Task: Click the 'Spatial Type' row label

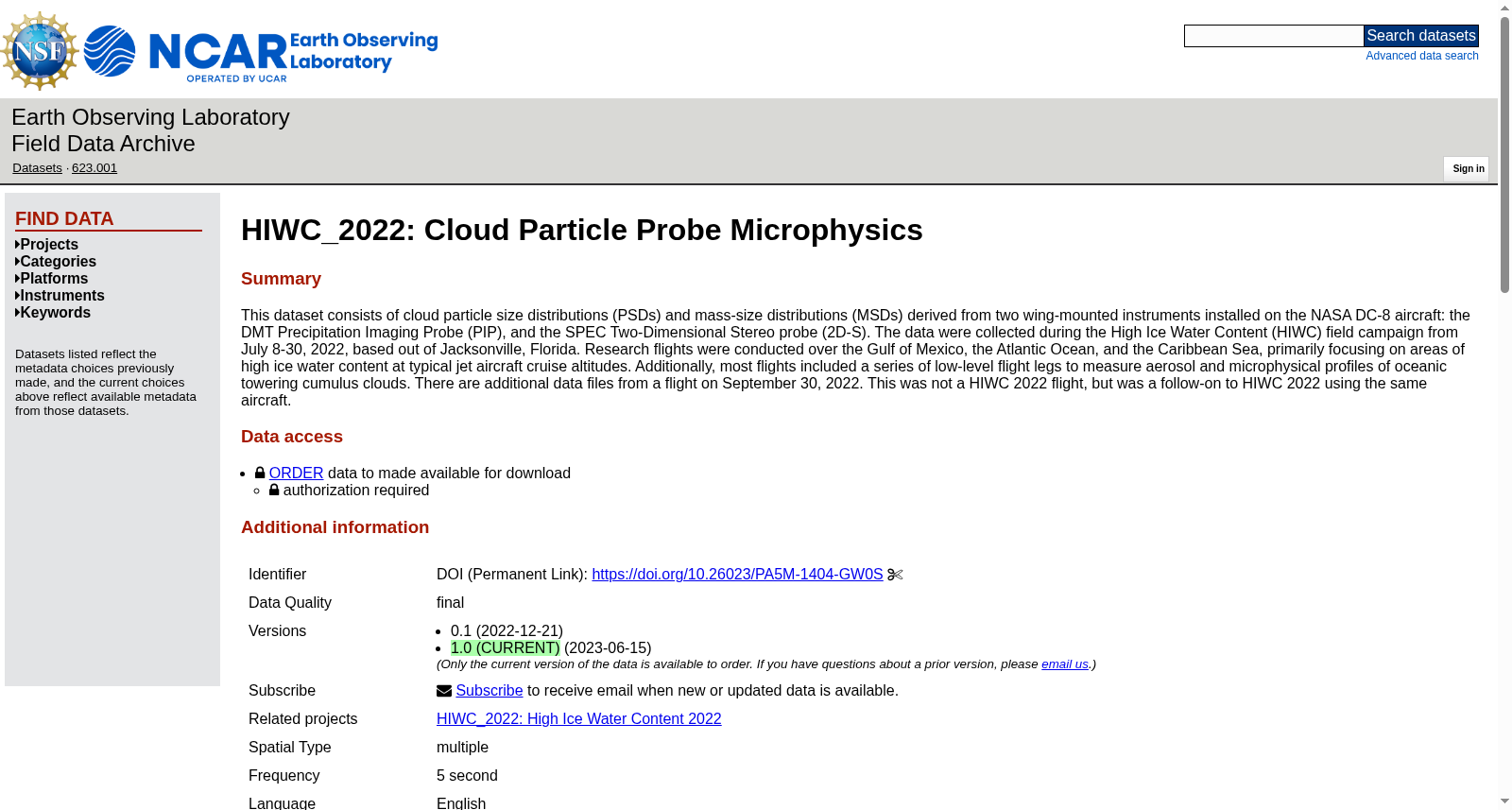Action: pyautogui.click(x=289, y=748)
